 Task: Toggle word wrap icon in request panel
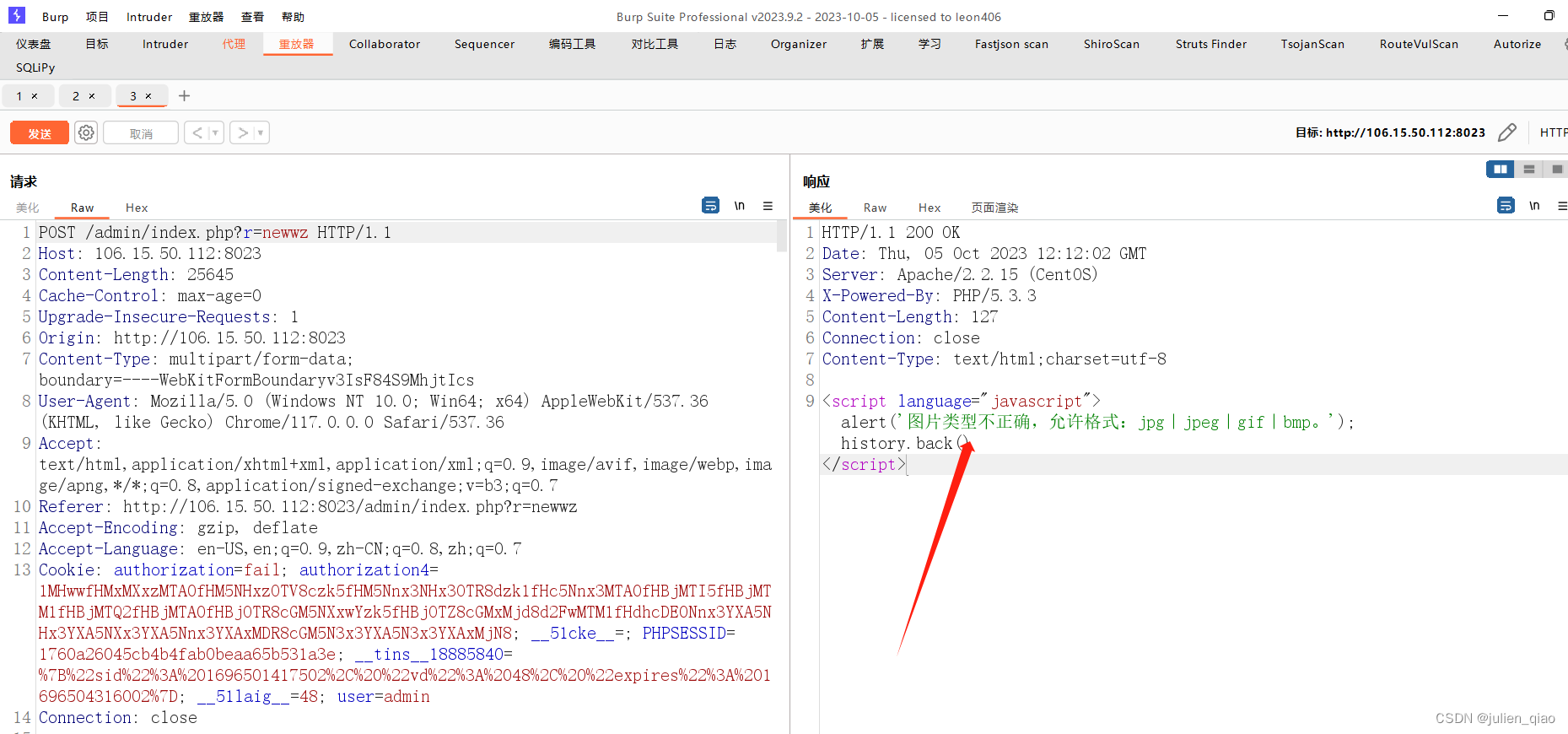pos(710,205)
